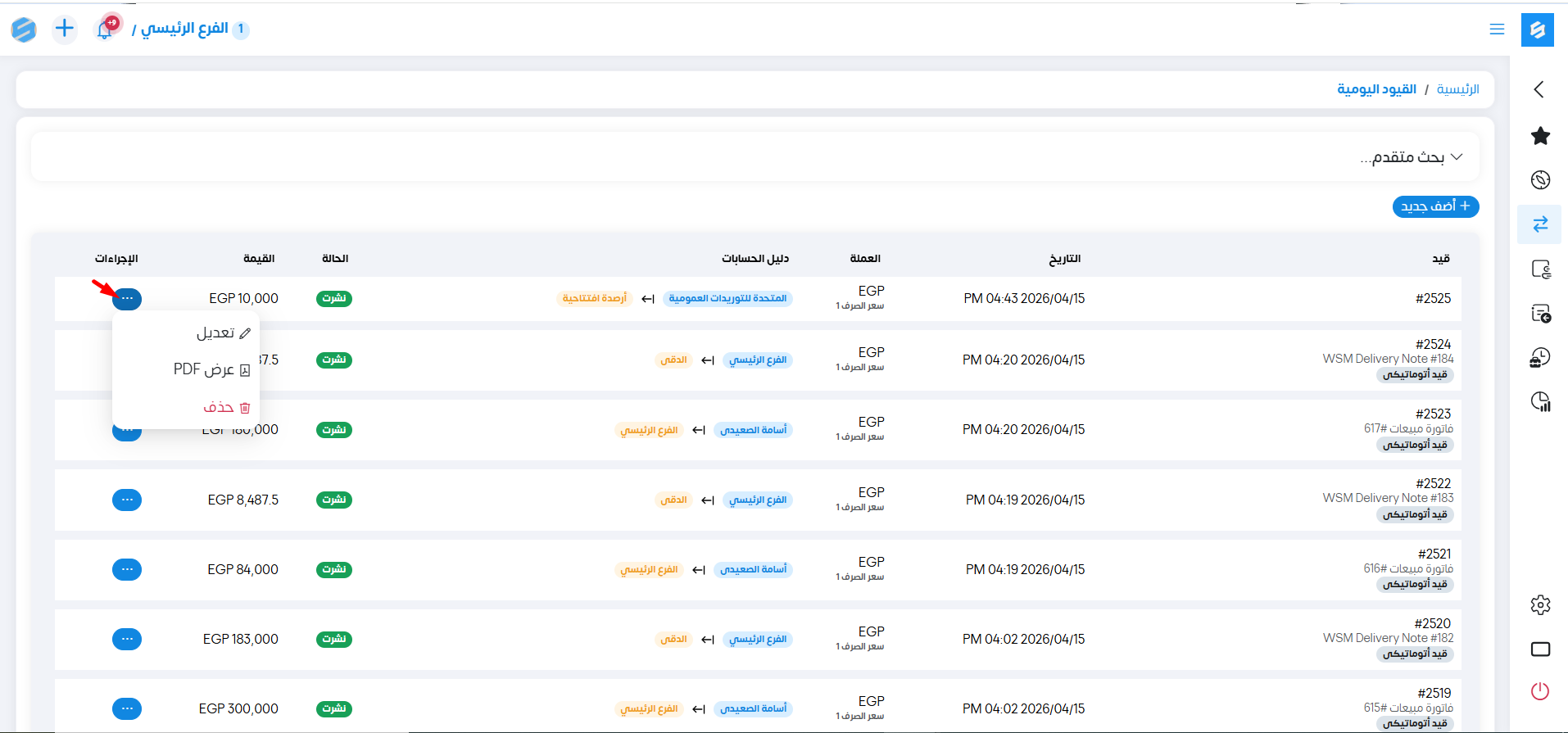
Task: Open actions menu for entry #2522
Action: (127, 500)
